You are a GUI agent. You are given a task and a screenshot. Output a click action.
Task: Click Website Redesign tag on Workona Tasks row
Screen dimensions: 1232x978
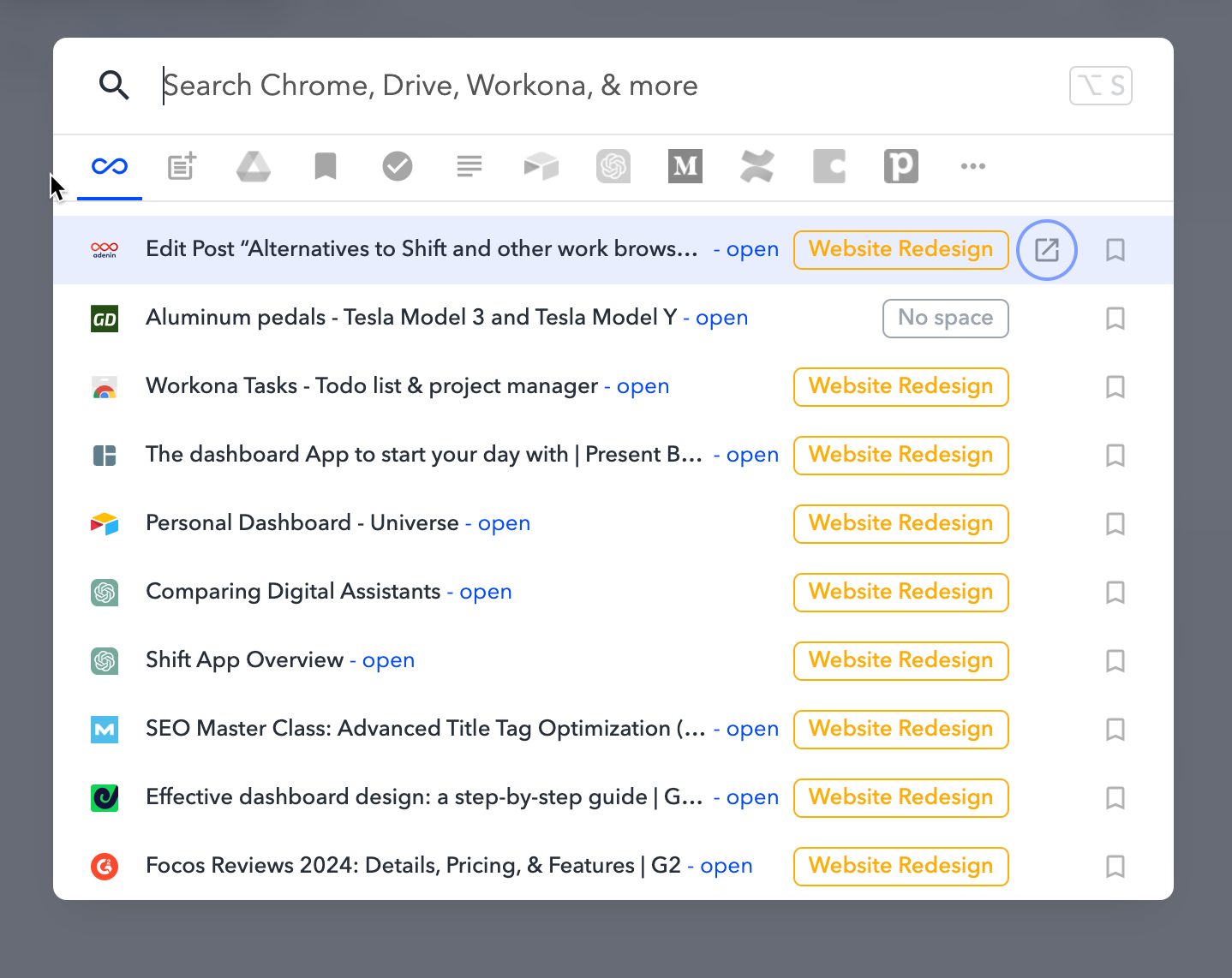tap(901, 387)
